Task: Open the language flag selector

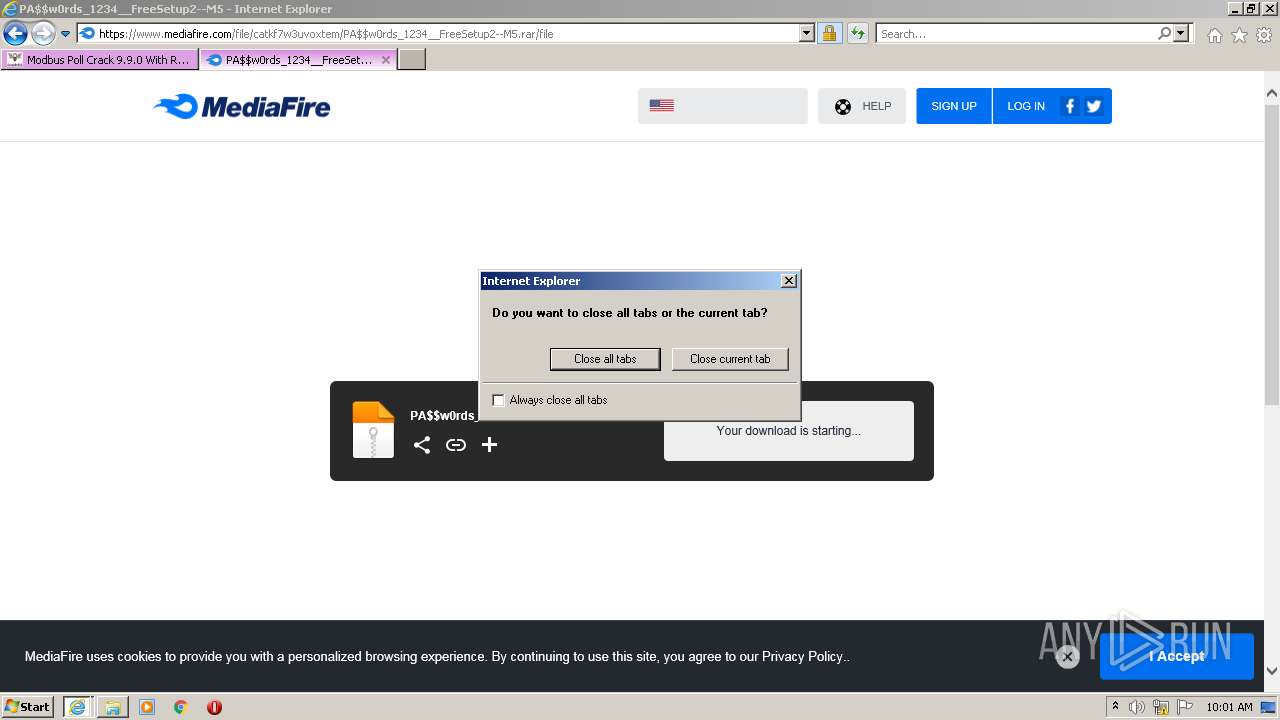Action: click(723, 106)
